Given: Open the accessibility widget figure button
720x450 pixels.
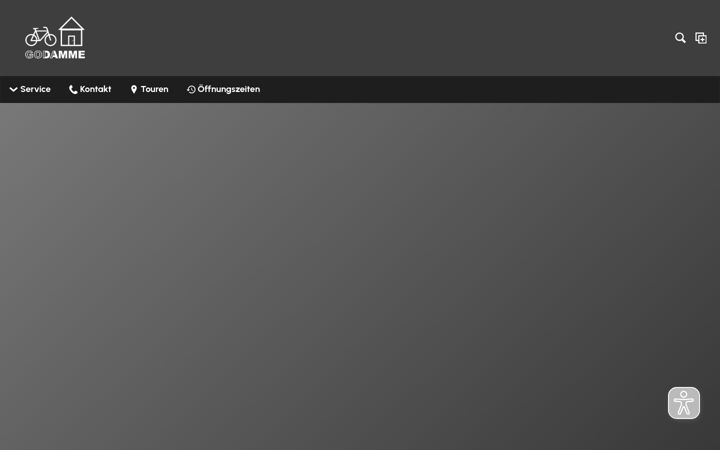Looking at the screenshot, I should pyautogui.click(x=684, y=403).
